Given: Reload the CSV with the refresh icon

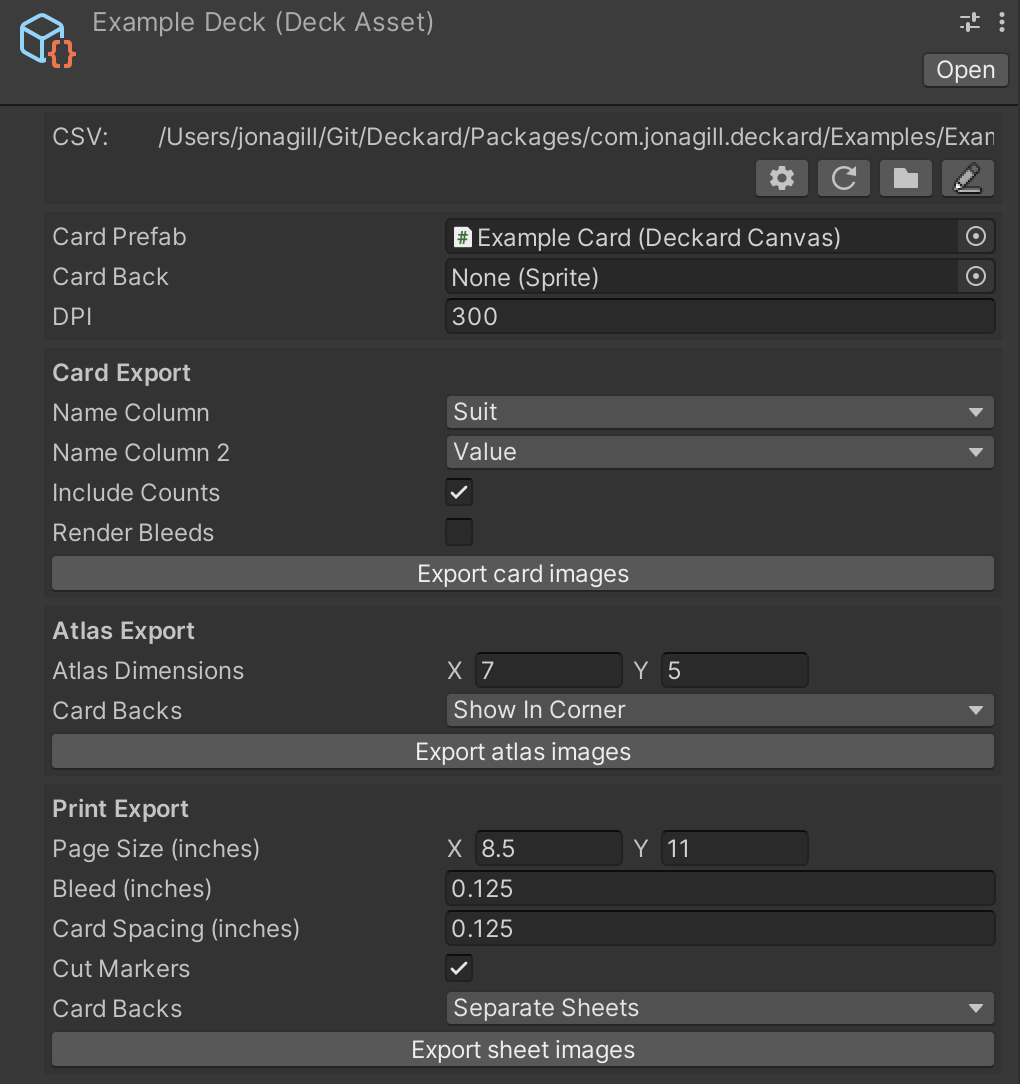Looking at the screenshot, I should 843,178.
